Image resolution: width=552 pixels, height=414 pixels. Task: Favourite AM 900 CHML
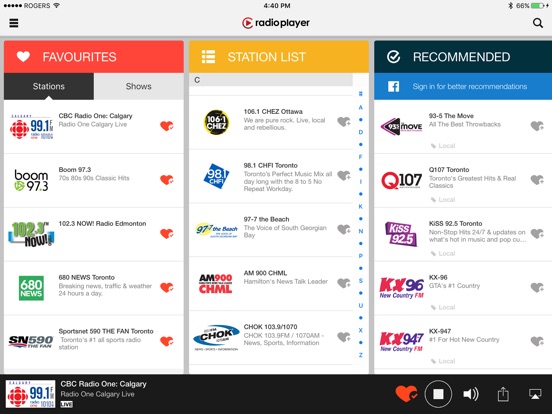344,283
